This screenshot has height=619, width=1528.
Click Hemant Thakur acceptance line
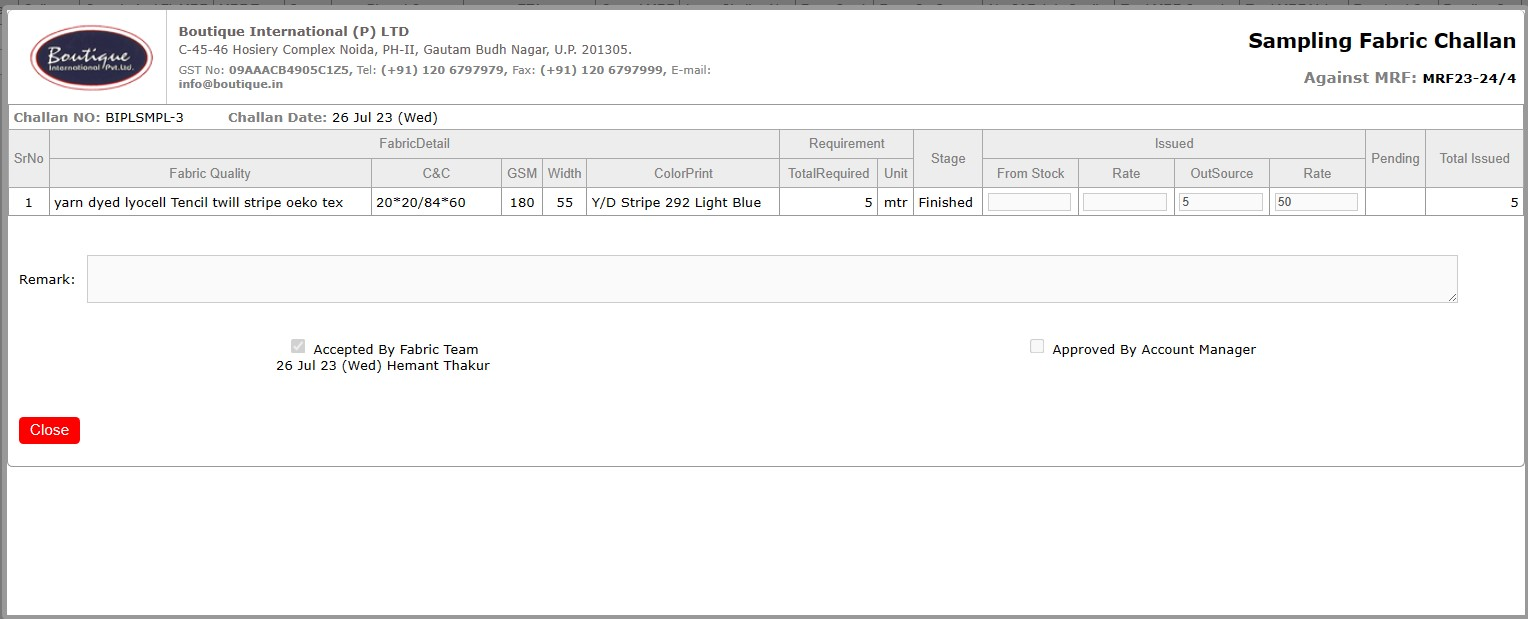[x=383, y=366]
